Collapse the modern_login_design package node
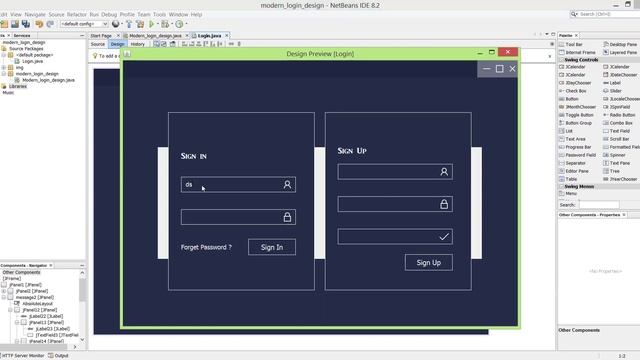This screenshot has width=640, height=360. click(4, 74)
